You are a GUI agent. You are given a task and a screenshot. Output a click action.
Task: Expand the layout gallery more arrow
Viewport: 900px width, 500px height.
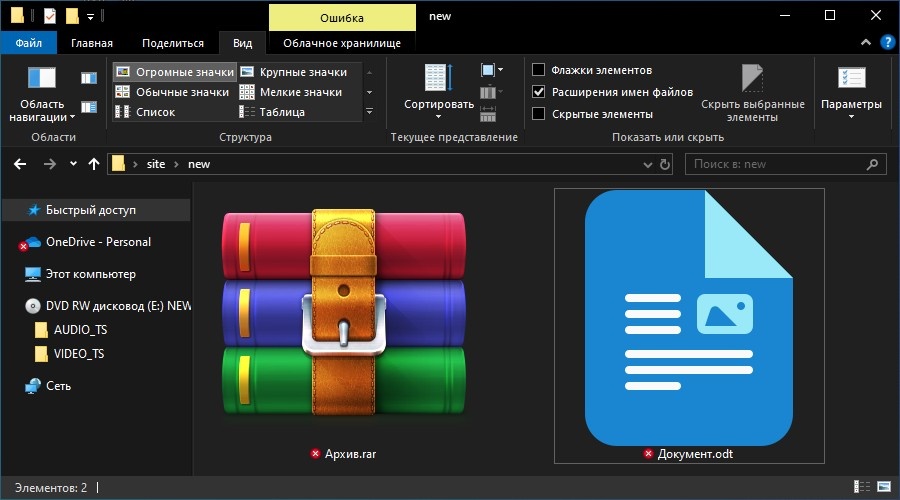tap(370, 111)
